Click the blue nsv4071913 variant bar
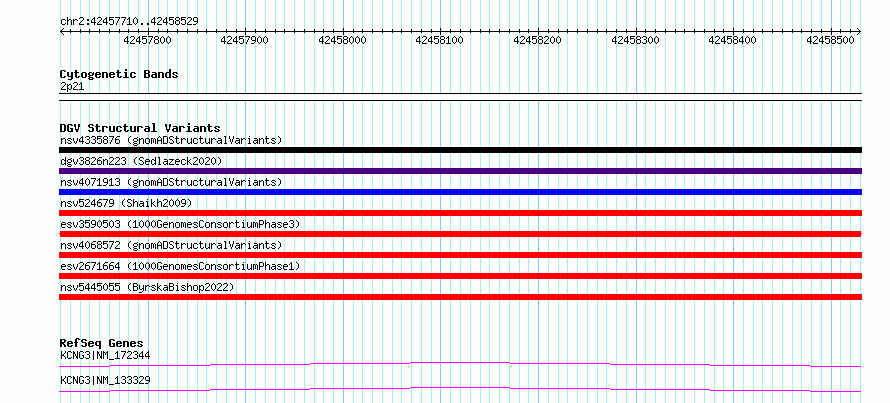The width and height of the screenshot is (890, 403). (460, 192)
